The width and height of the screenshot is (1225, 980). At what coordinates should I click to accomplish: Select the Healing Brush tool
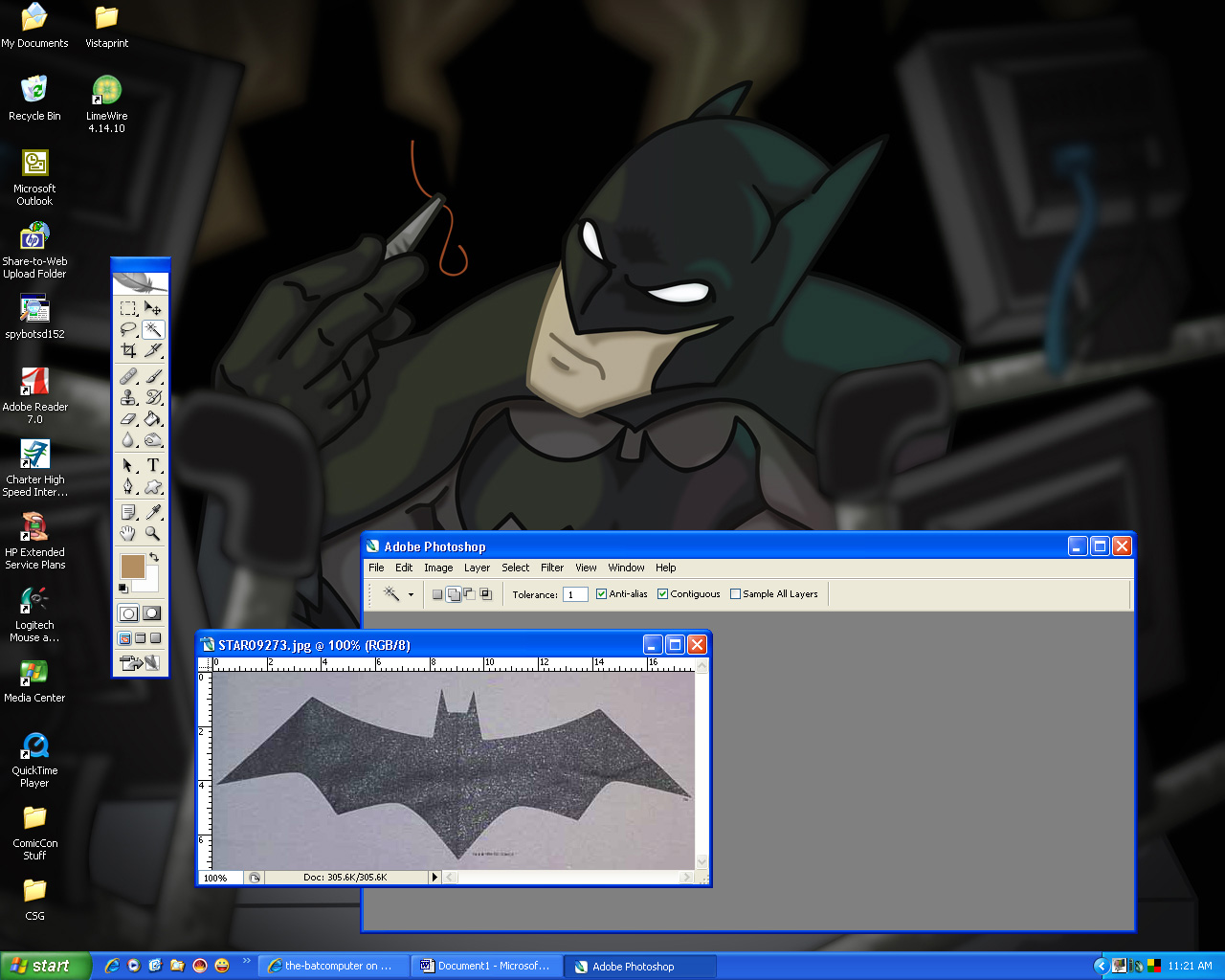(x=128, y=376)
